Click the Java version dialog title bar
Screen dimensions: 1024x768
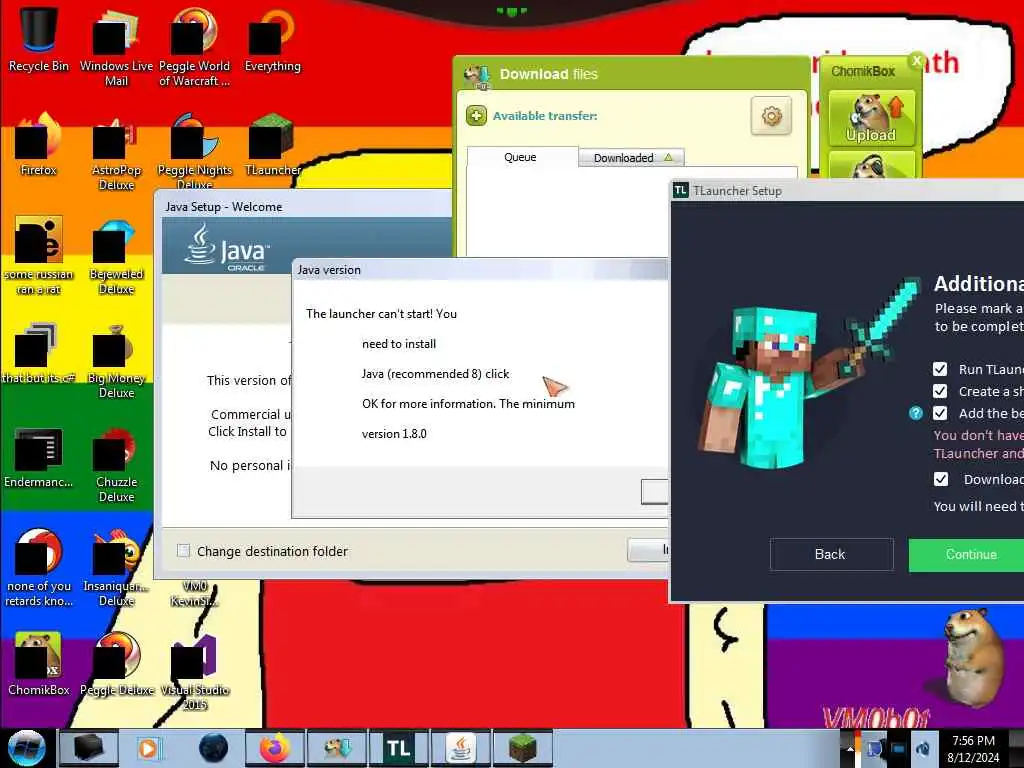point(480,270)
